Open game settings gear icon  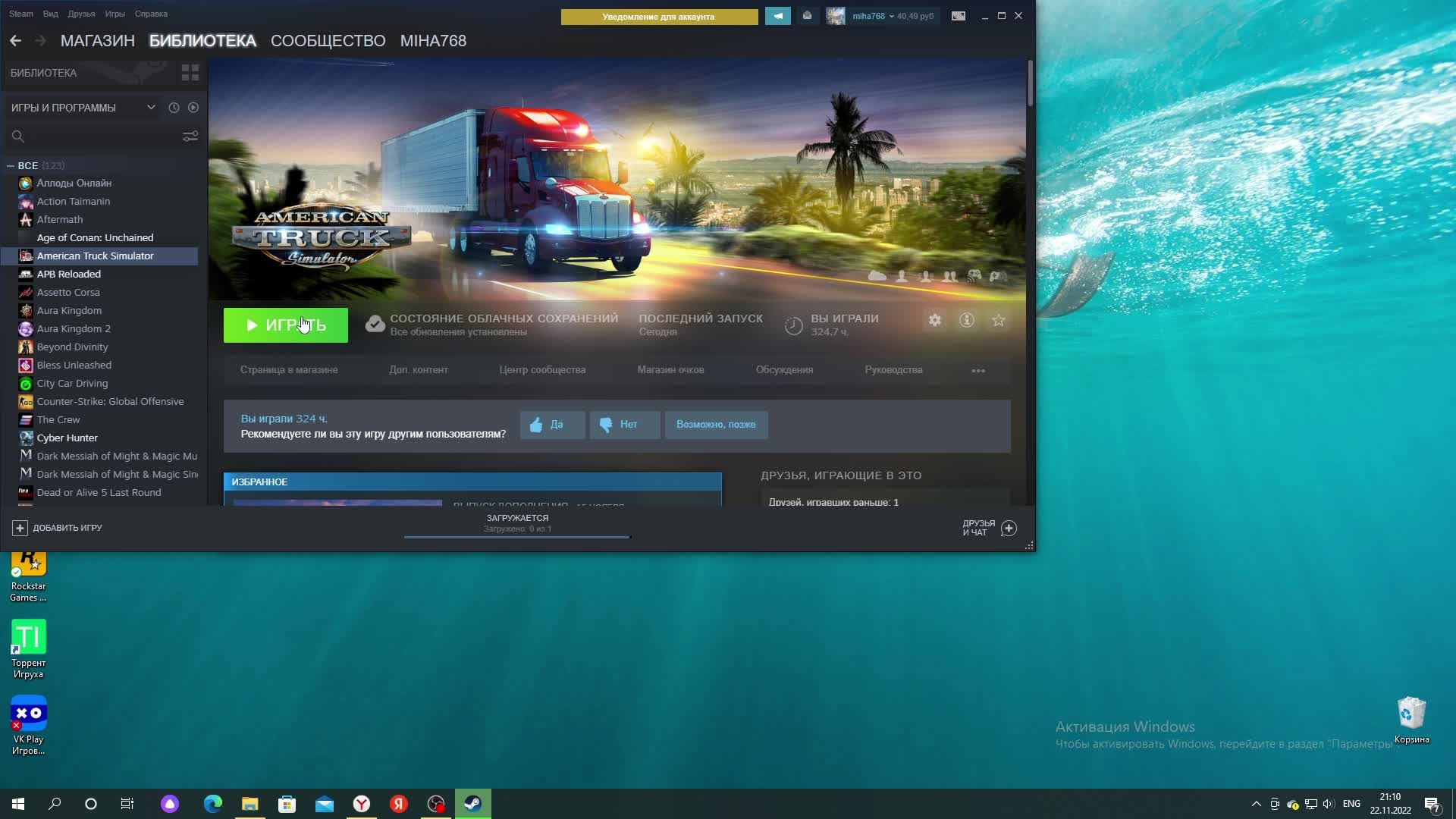click(x=934, y=321)
